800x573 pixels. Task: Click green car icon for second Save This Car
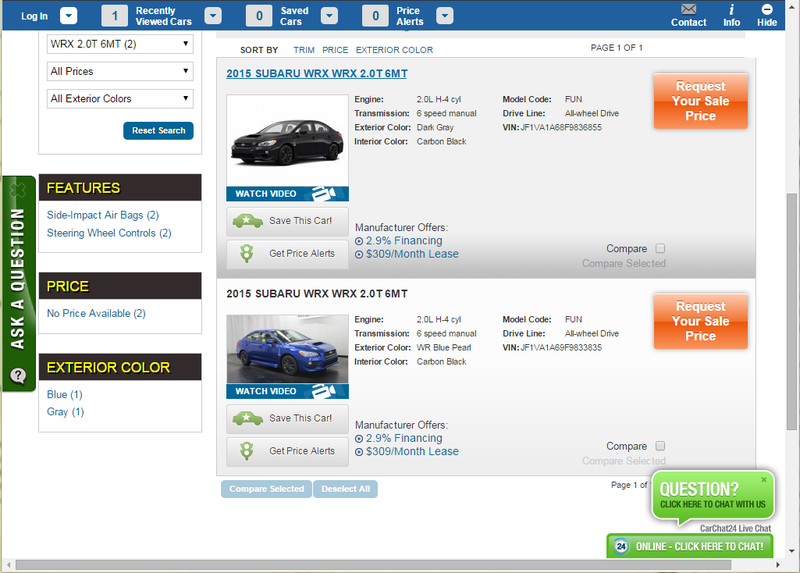click(247, 418)
